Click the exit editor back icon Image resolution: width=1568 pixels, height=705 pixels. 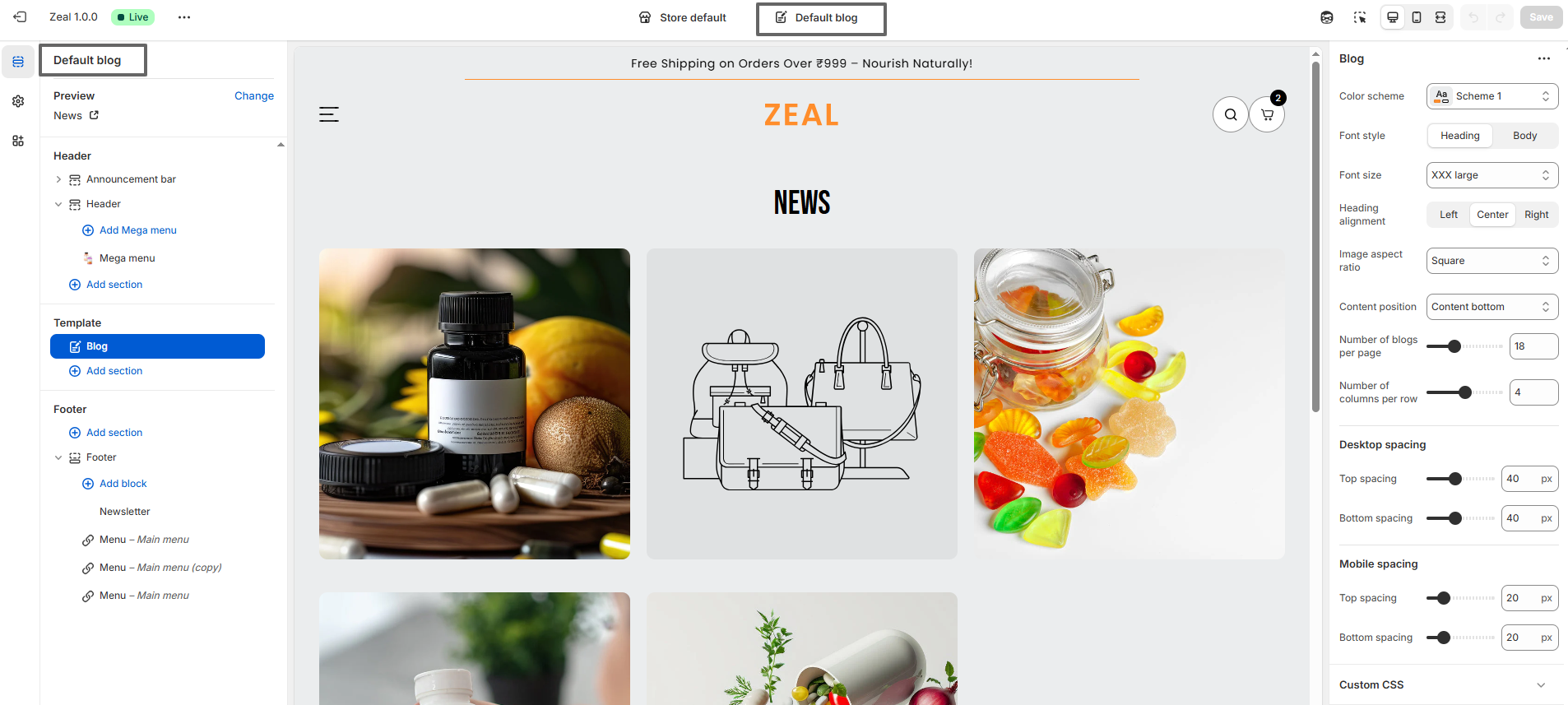click(x=20, y=16)
